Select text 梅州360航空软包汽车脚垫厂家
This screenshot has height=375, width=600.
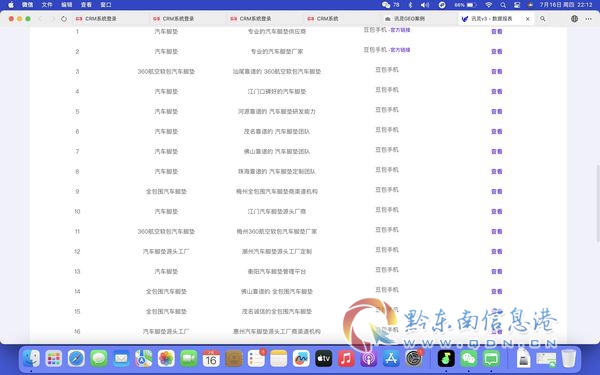(277, 232)
